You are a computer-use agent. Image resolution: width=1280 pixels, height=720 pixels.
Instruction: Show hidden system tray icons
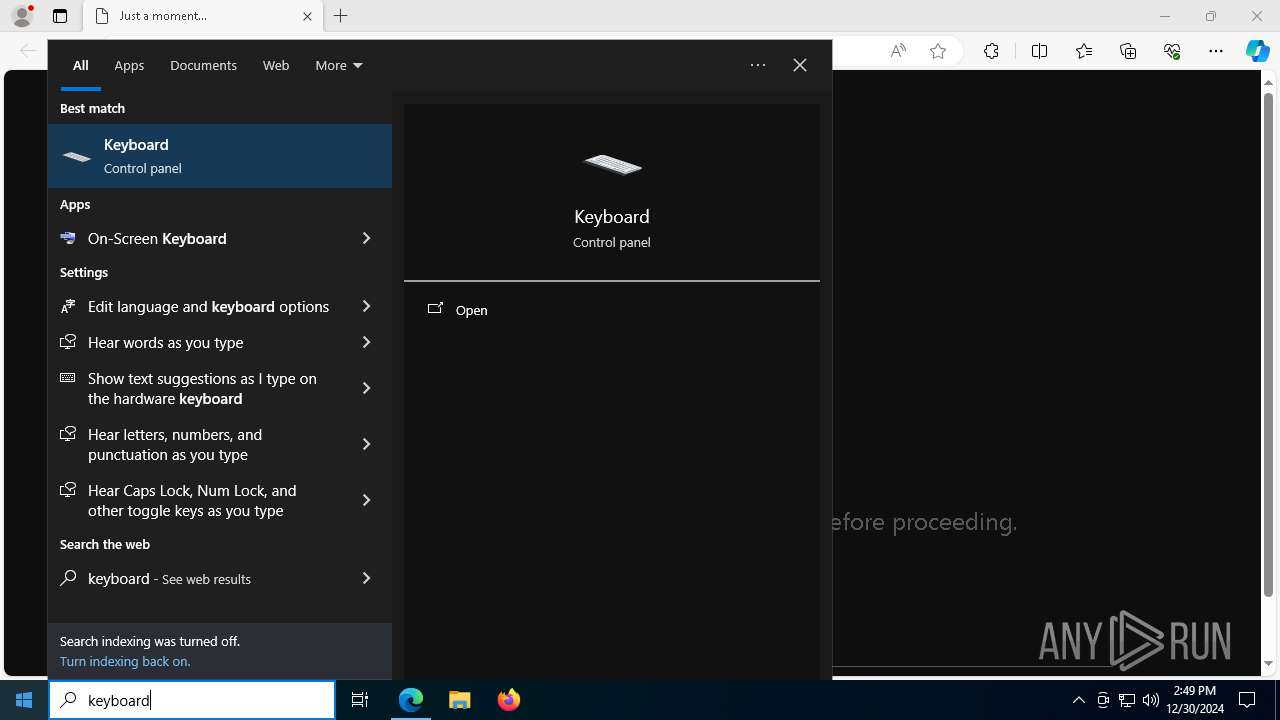coord(1078,700)
